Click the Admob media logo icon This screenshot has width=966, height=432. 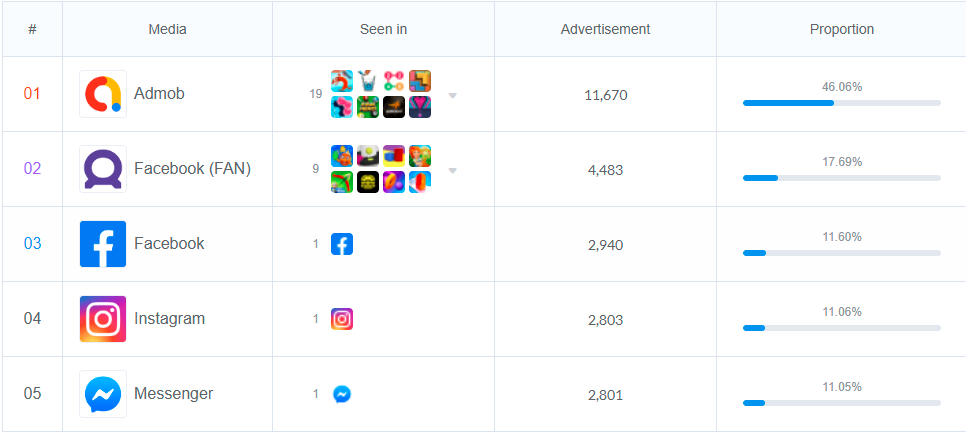point(102,94)
